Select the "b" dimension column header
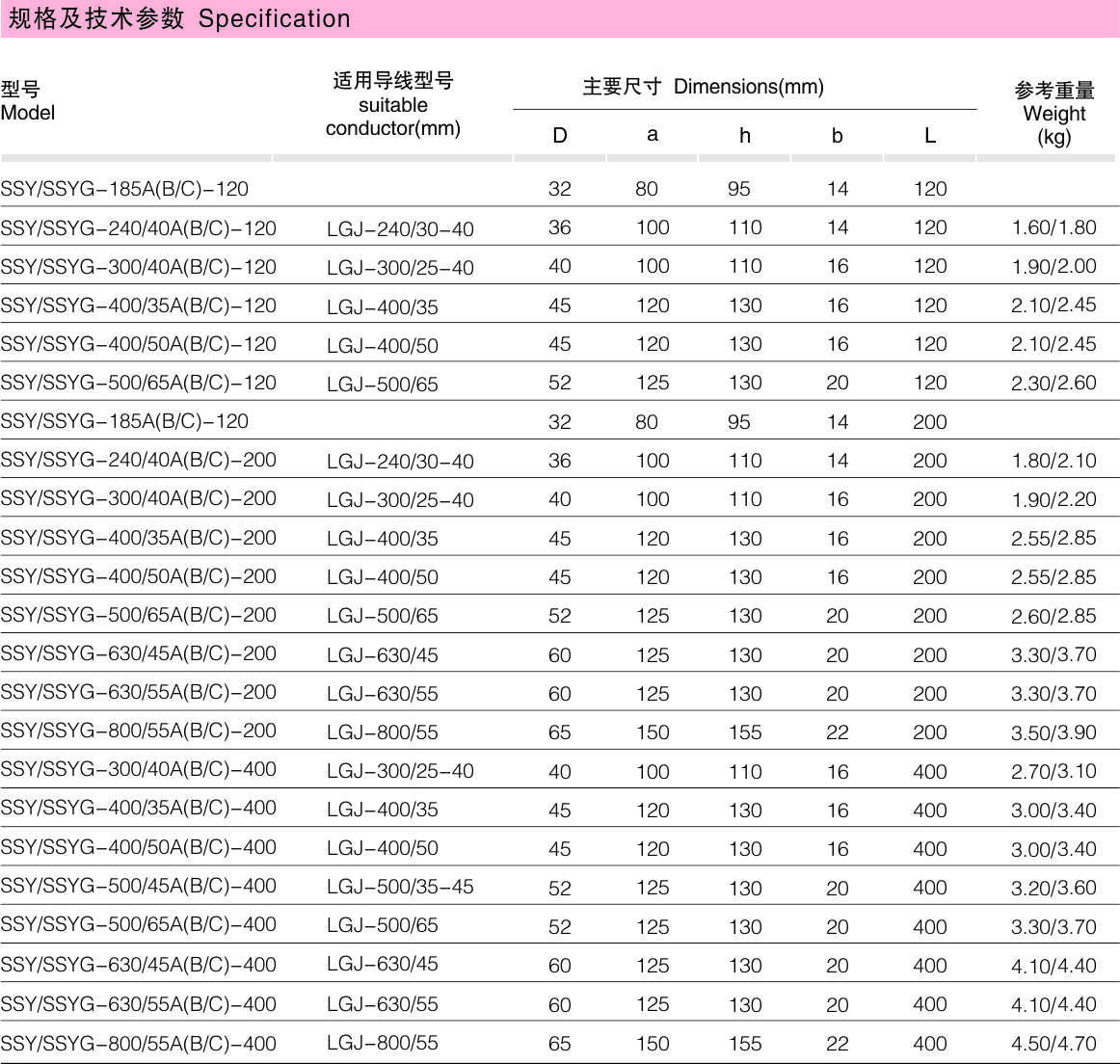The height and width of the screenshot is (1064, 1120). pos(838,135)
